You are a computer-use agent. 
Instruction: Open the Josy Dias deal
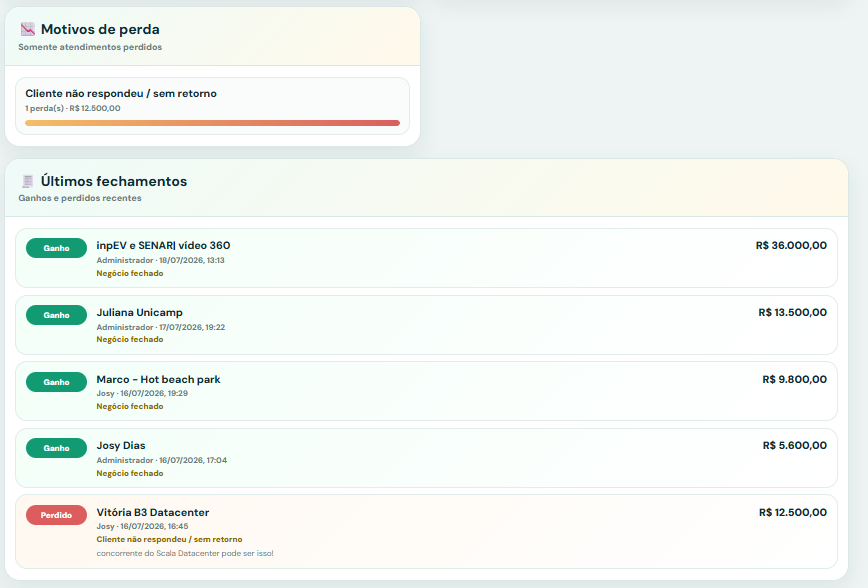121,446
